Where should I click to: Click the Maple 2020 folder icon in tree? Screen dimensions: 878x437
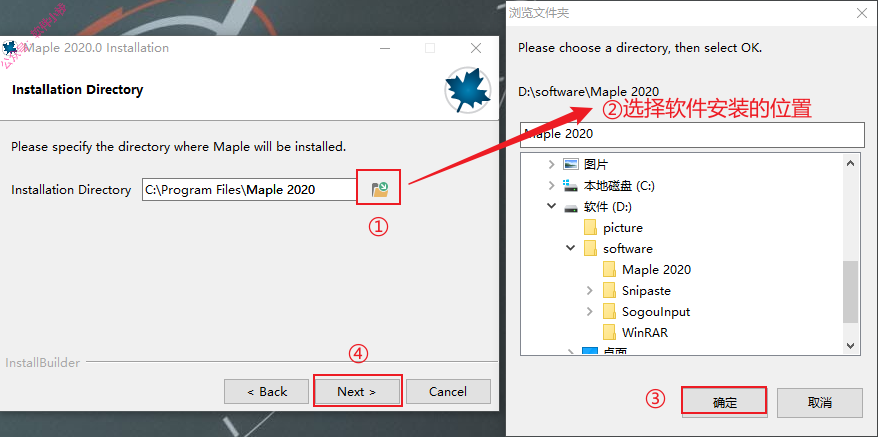(x=609, y=269)
